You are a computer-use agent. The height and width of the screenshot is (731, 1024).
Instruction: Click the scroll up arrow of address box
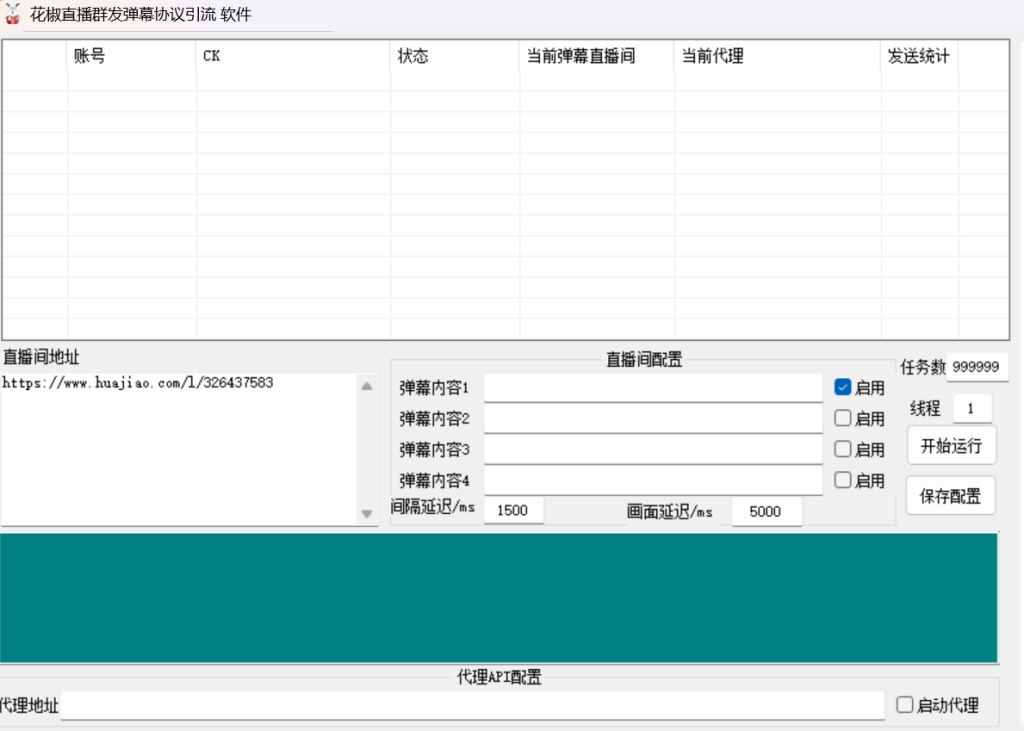click(x=367, y=386)
